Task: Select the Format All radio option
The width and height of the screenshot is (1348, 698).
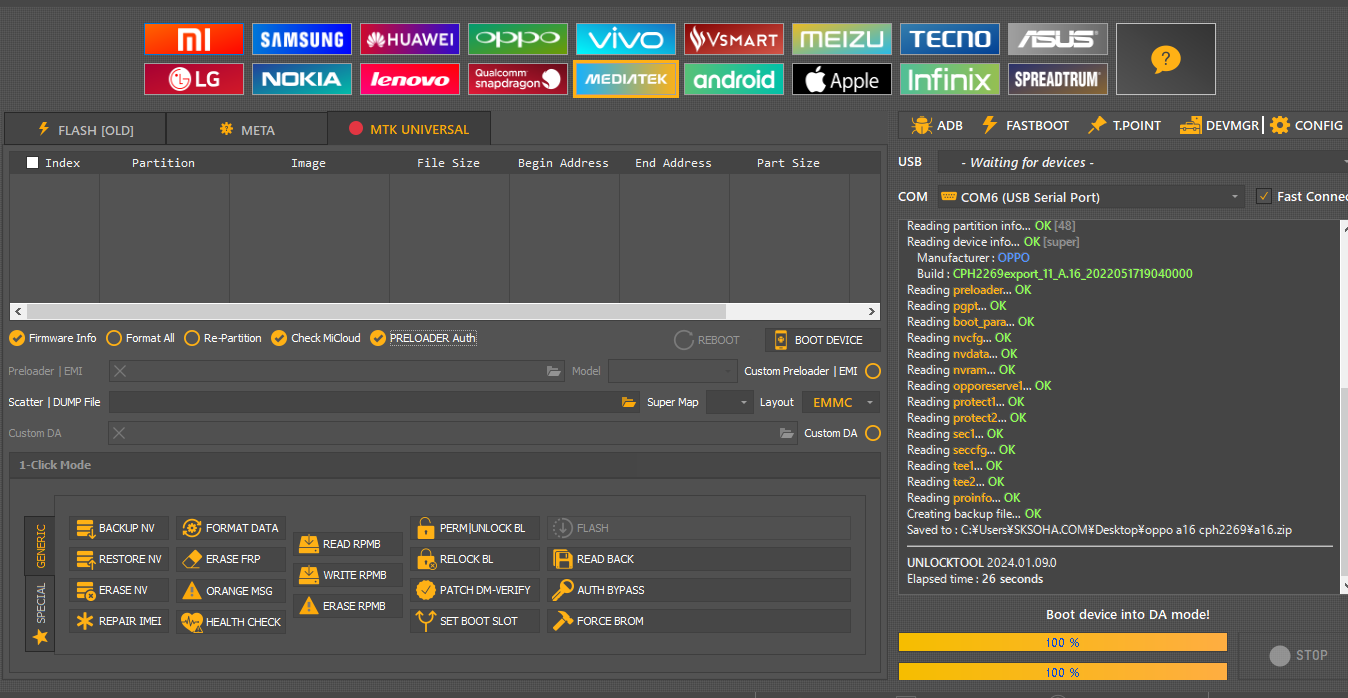Action: 114,338
